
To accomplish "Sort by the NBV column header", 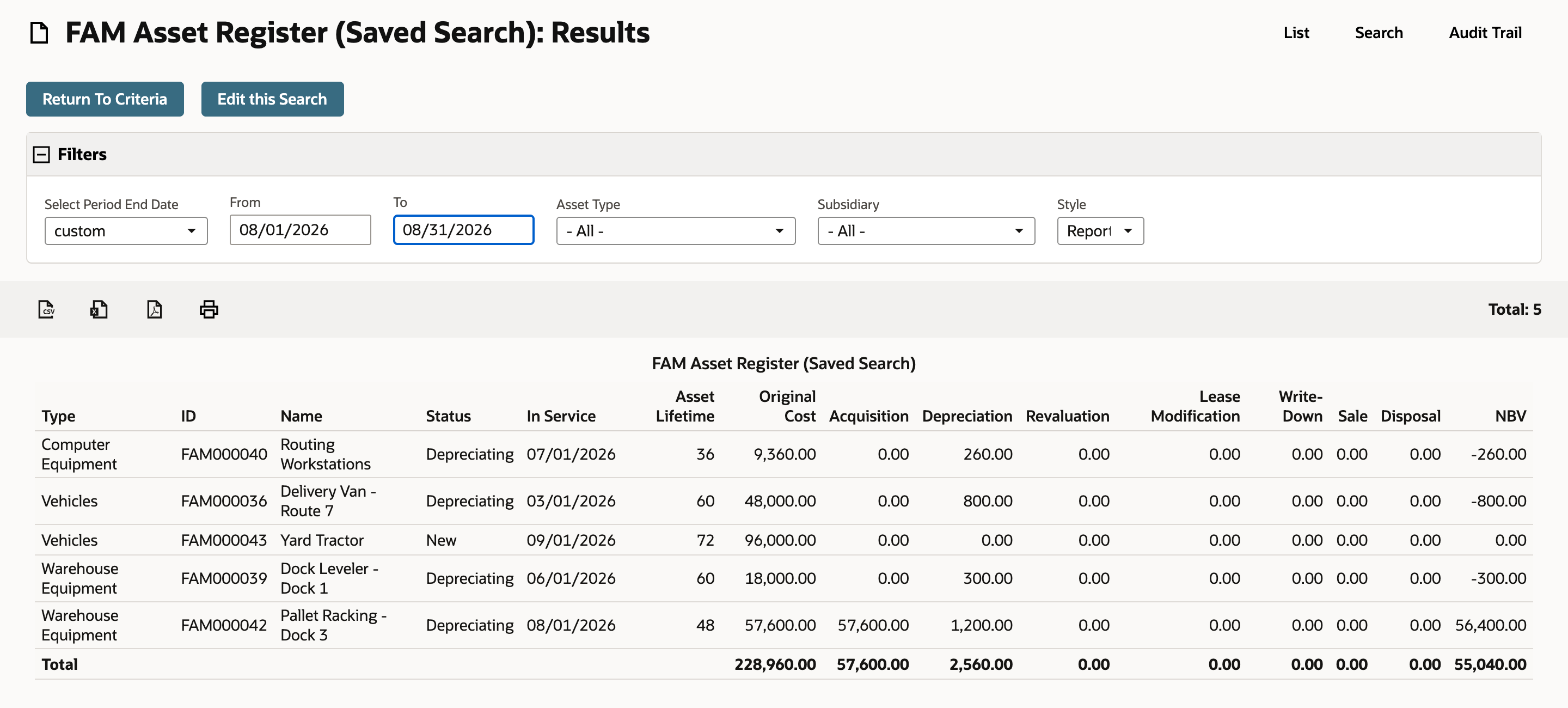I will 1510,416.
